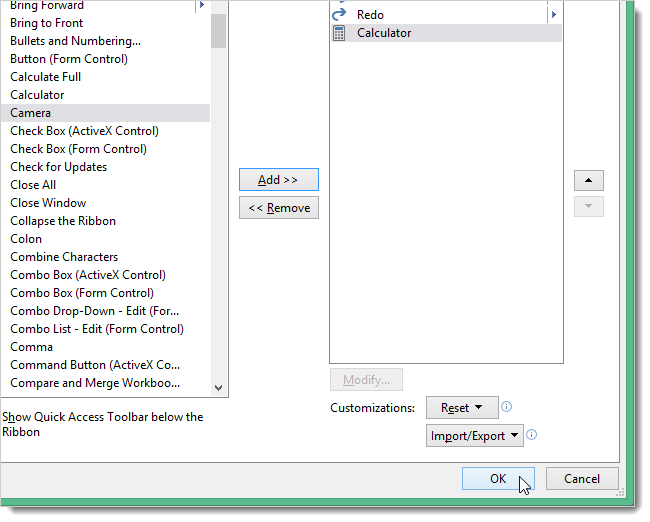Click the Bring Forward submenu arrow
650x522 pixels.
tap(202, 5)
